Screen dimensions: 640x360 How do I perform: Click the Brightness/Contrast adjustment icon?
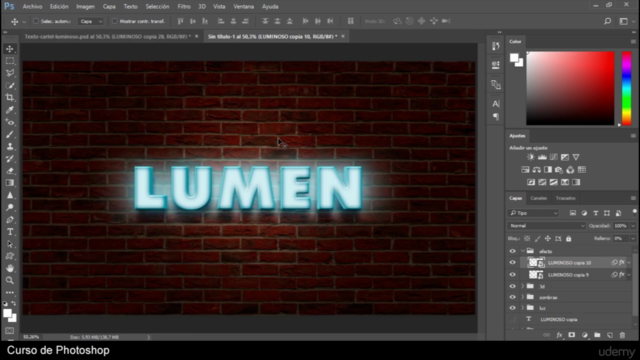pyautogui.click(x=531, y=157)
